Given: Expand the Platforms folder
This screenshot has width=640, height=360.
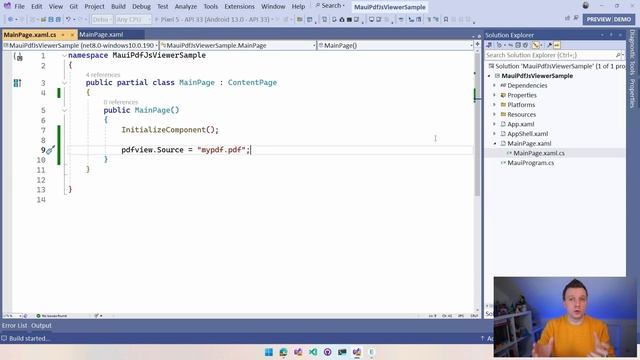Looking at the screenshot, I should click(495, 105).
